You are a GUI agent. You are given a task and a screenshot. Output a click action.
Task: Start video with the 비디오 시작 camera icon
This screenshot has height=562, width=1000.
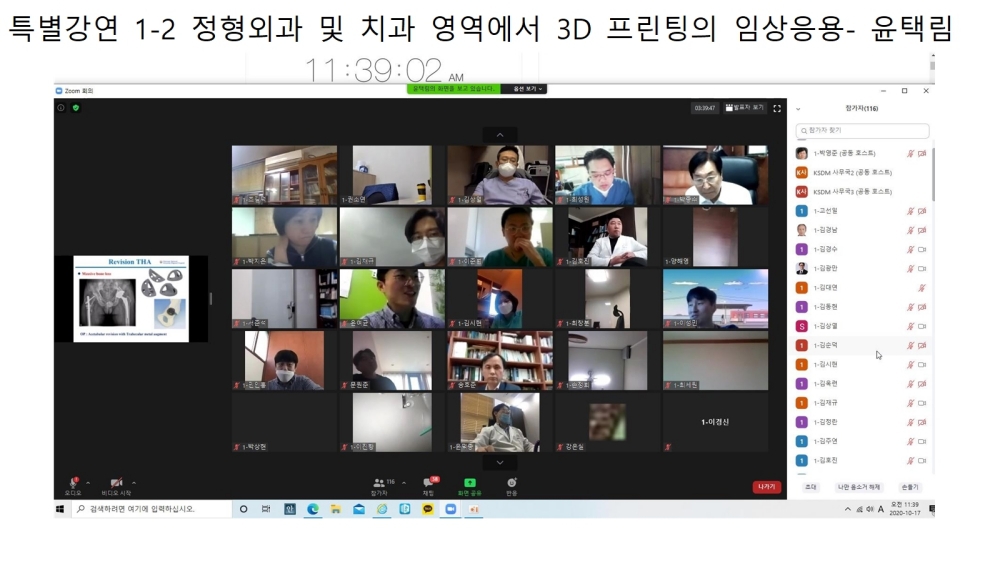pos(116,483)
